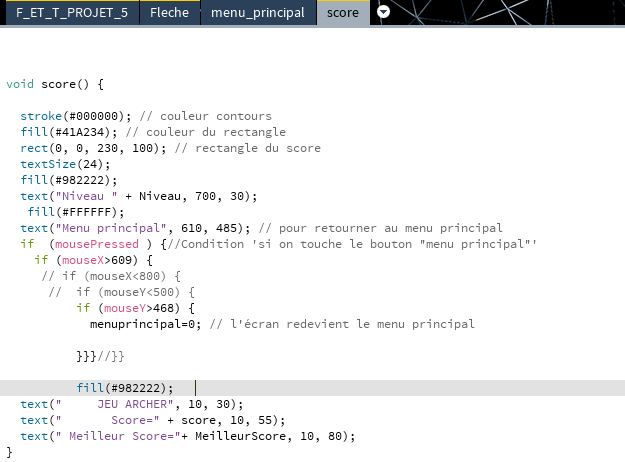Click the fill(#41A234) line
This screenshot has width=625, height=462.
click(153, 132)
